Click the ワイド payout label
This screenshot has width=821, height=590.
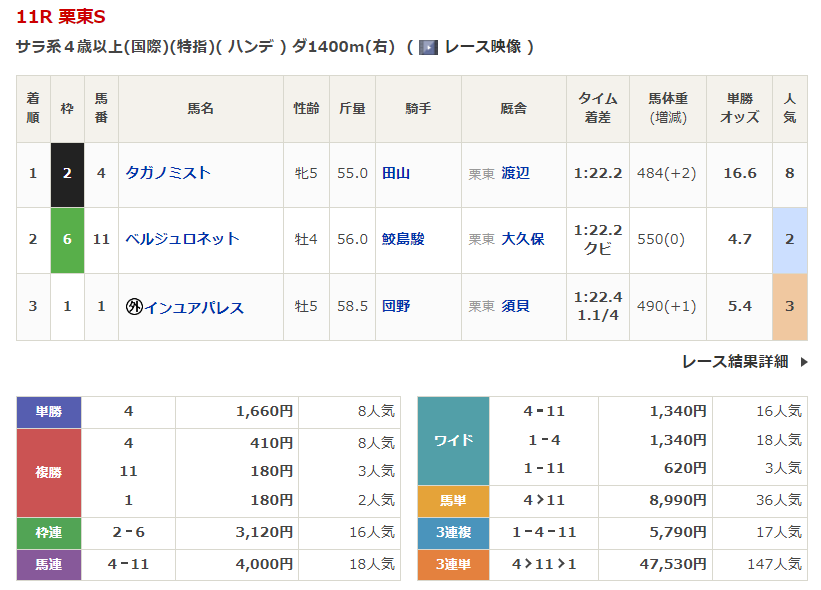pyautogui.click(x=453, y=440)
